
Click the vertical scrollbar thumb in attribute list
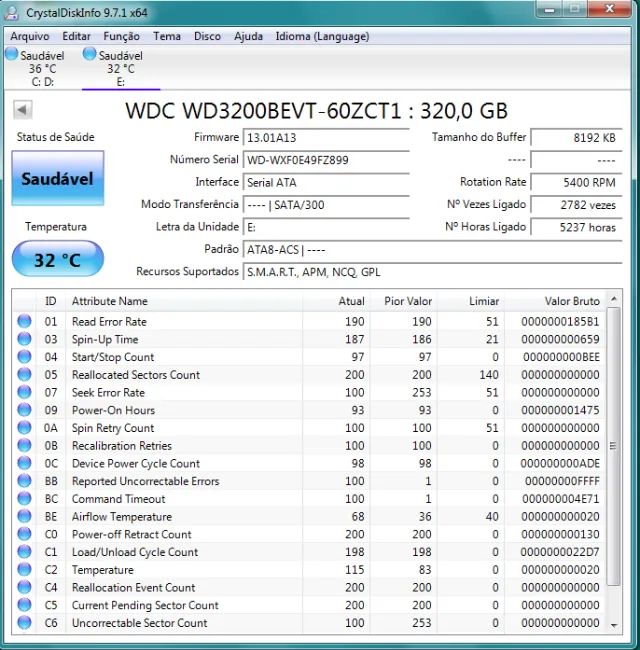pyautogui.click(x=614, y=446)
